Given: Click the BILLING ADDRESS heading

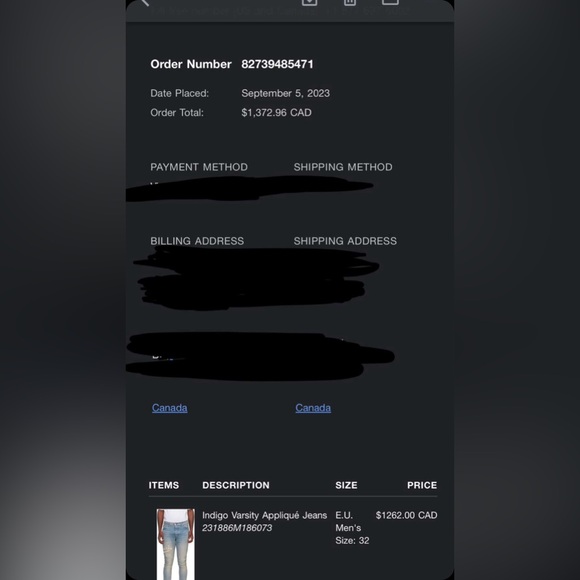Looking at the screenshot, I should click(x=197, y=241).
